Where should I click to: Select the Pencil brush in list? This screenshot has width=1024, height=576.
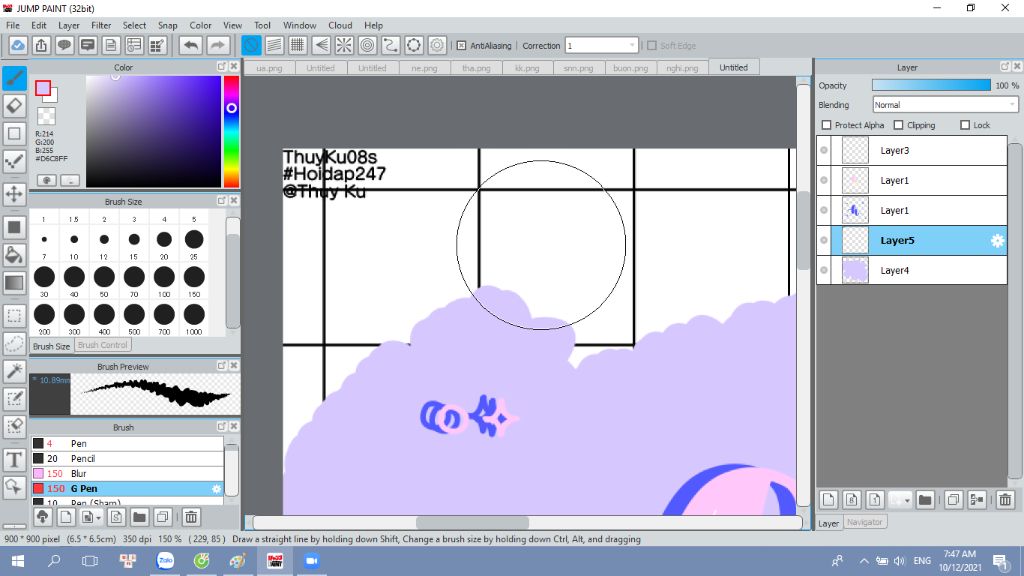pos(127,458)
